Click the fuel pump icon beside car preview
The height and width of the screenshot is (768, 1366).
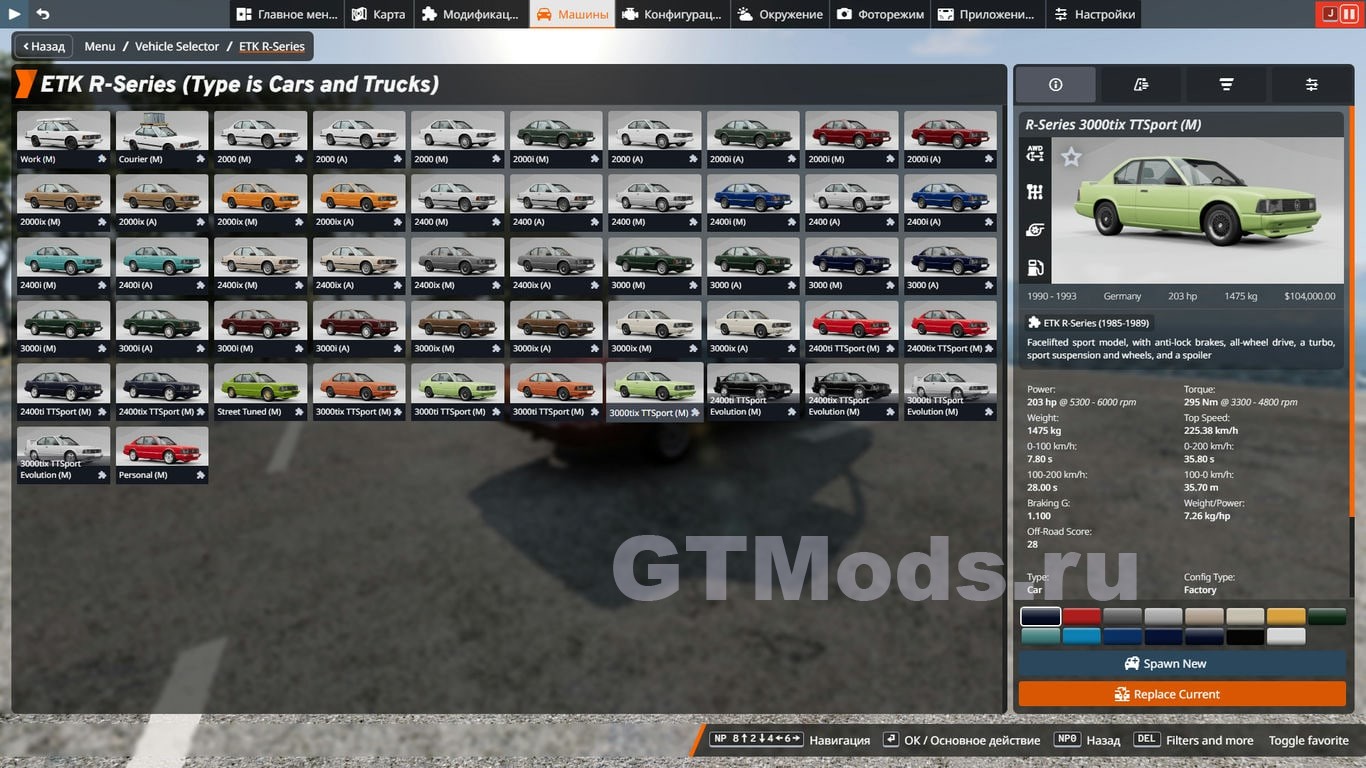1035,267
